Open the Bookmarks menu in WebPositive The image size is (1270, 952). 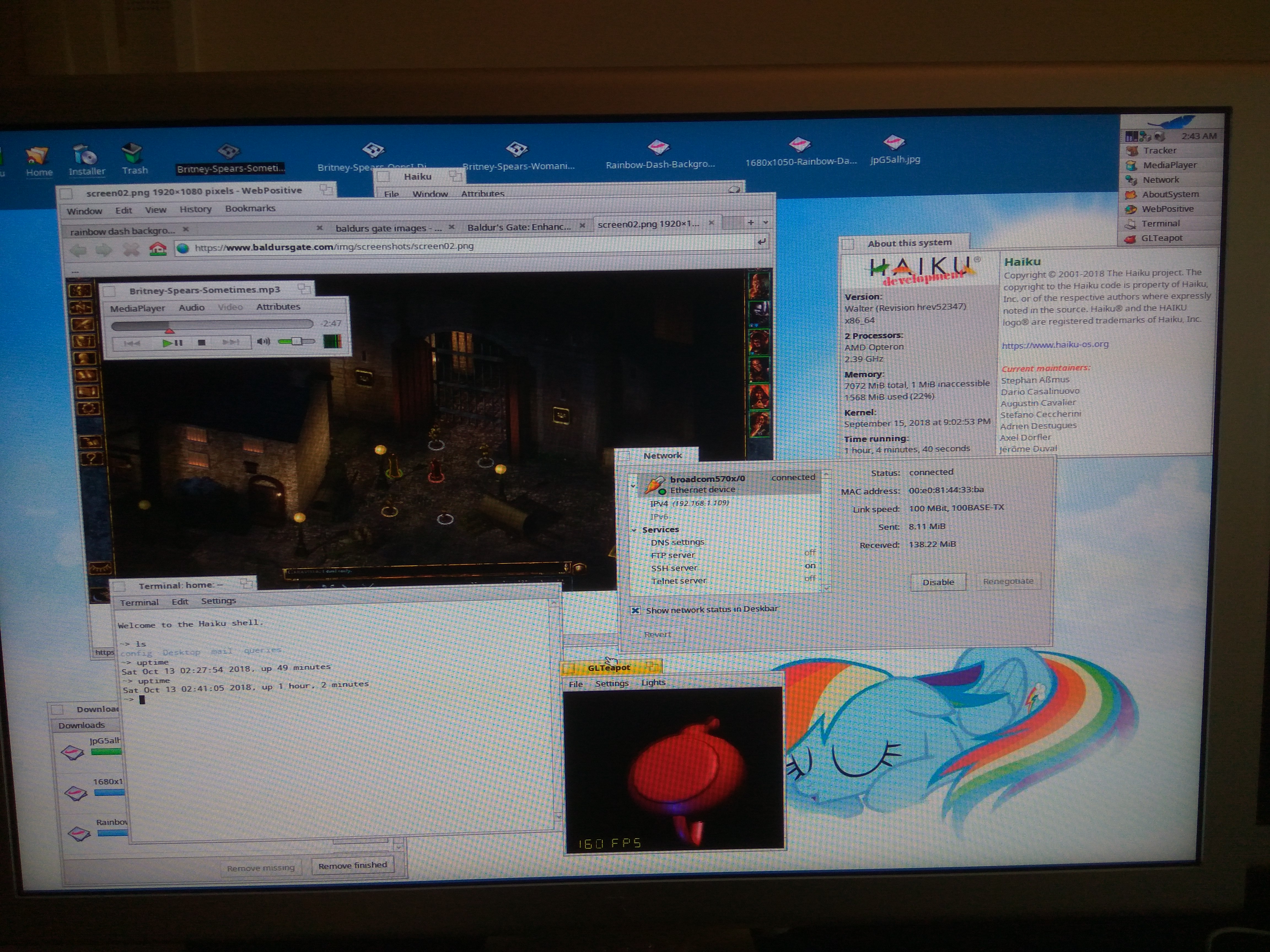(250, 208)
